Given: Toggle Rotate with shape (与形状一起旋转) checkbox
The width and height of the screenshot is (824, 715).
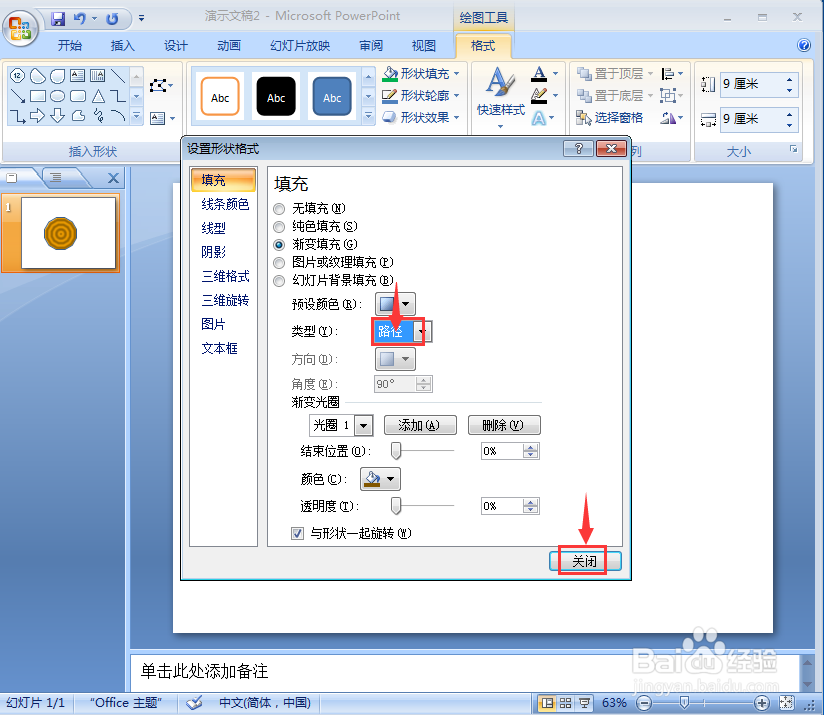Looking at the screenshot, I should (297, 534).
